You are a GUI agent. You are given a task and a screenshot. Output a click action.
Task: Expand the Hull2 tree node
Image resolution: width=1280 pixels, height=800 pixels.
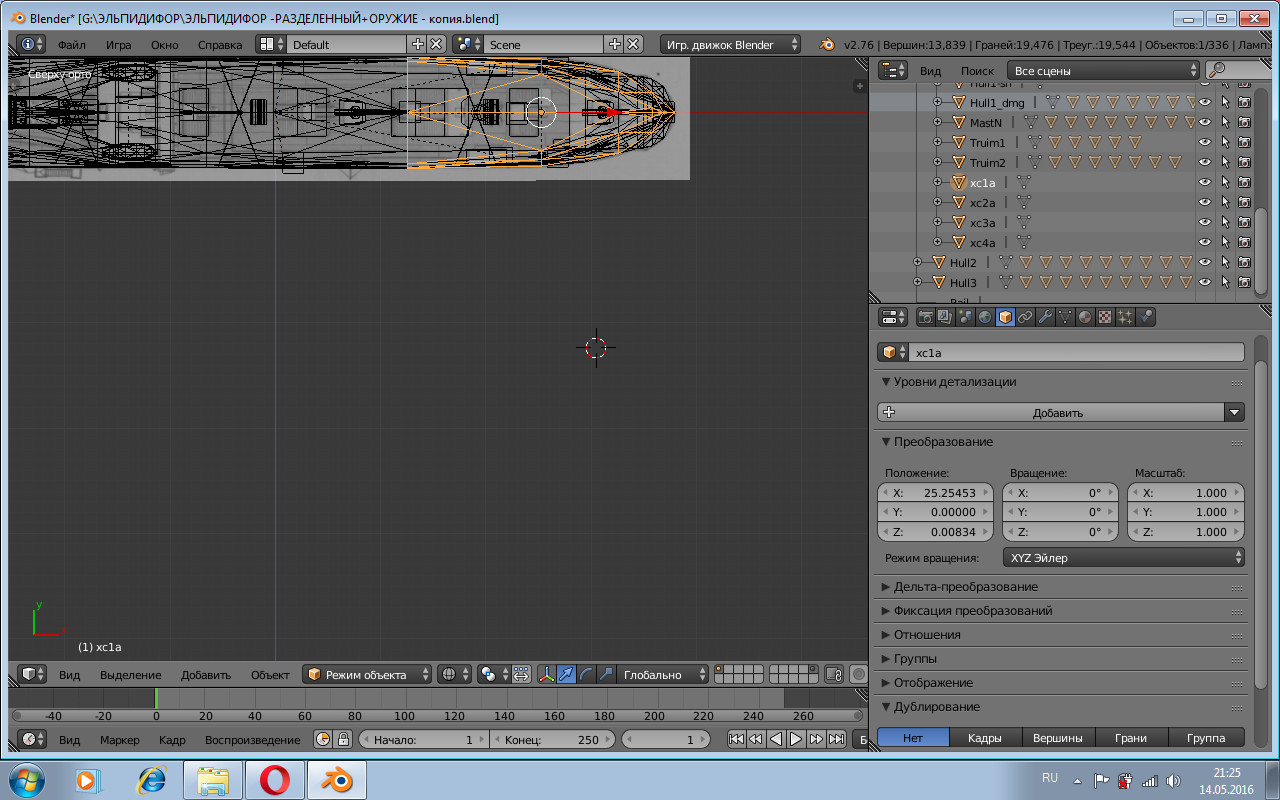click(918, 263)
